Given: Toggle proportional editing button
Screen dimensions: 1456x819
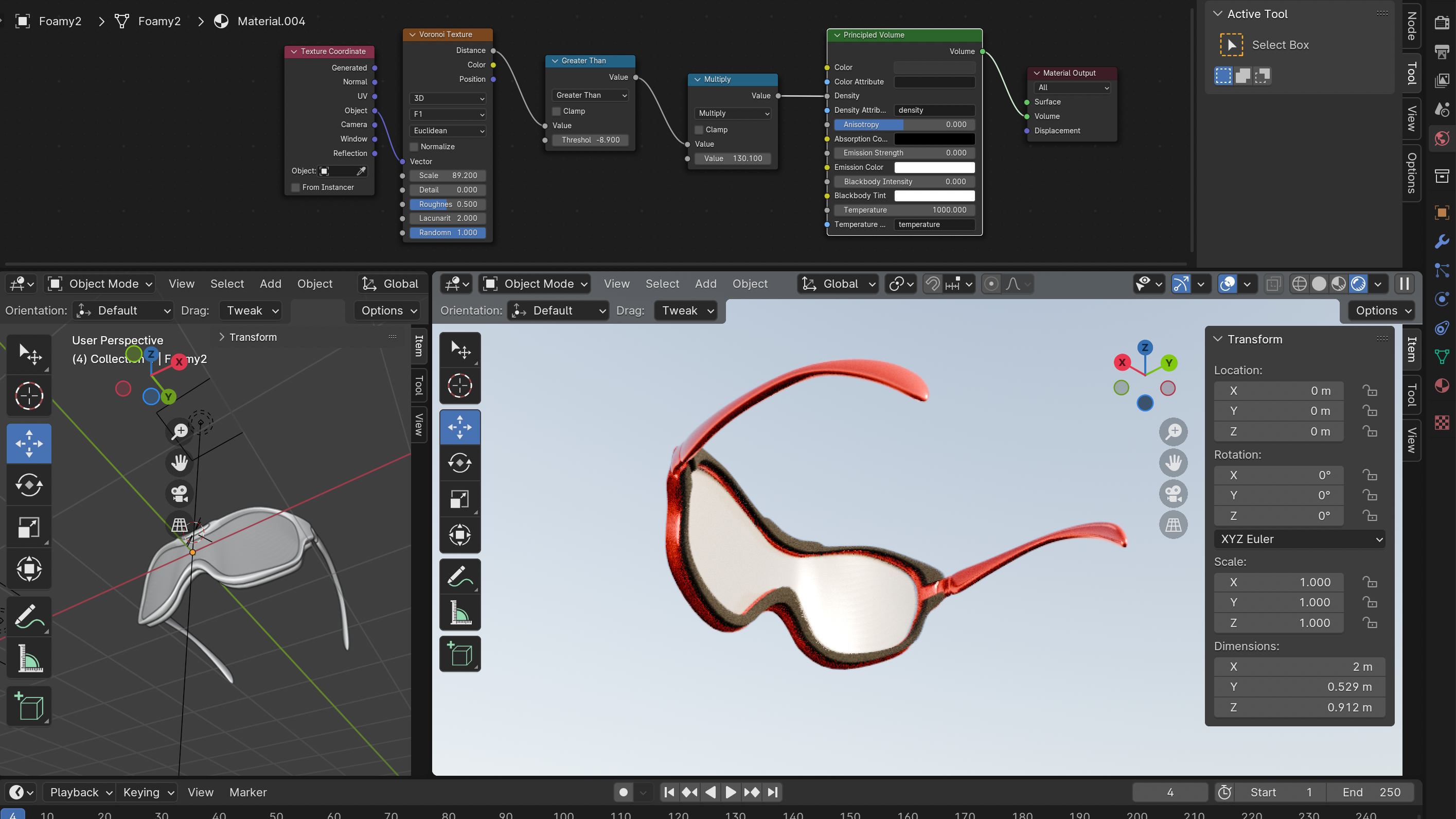Looking at the screenshot, I should pyautogui.click(x=990, y=284).
